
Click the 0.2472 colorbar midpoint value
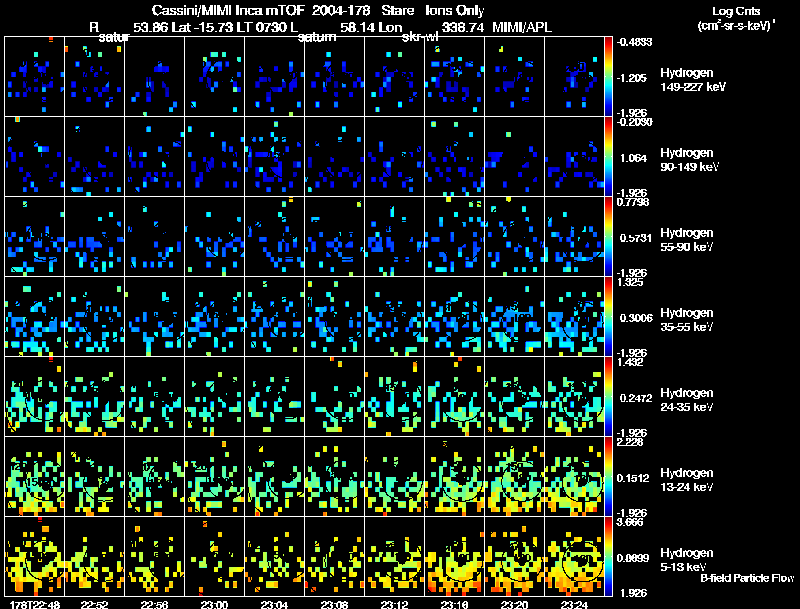636,398
